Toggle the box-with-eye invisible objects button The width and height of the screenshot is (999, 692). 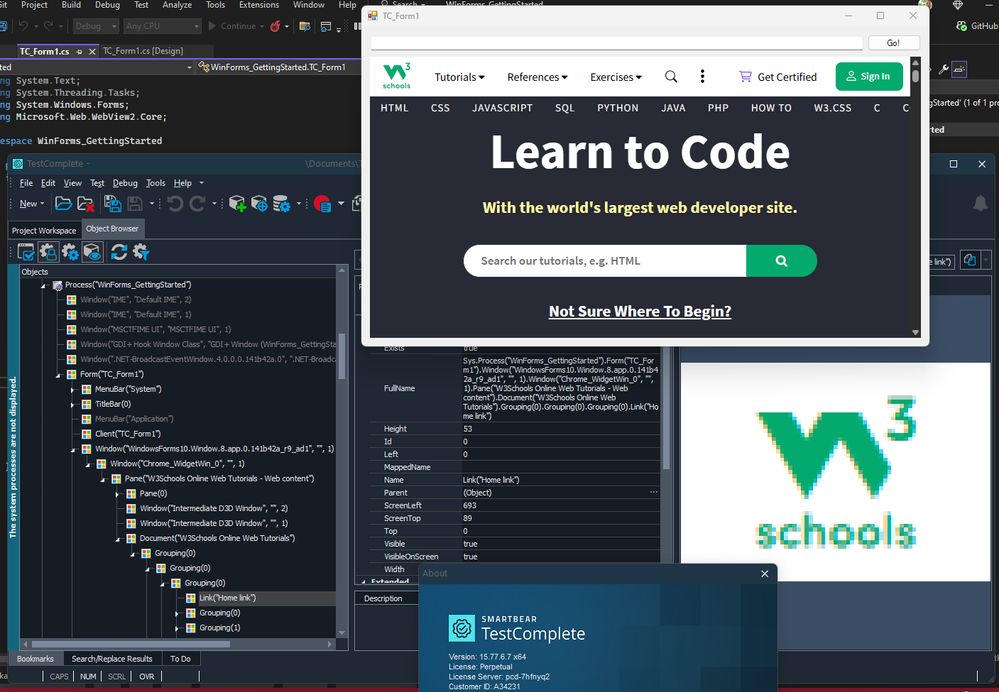pos(92,252)
